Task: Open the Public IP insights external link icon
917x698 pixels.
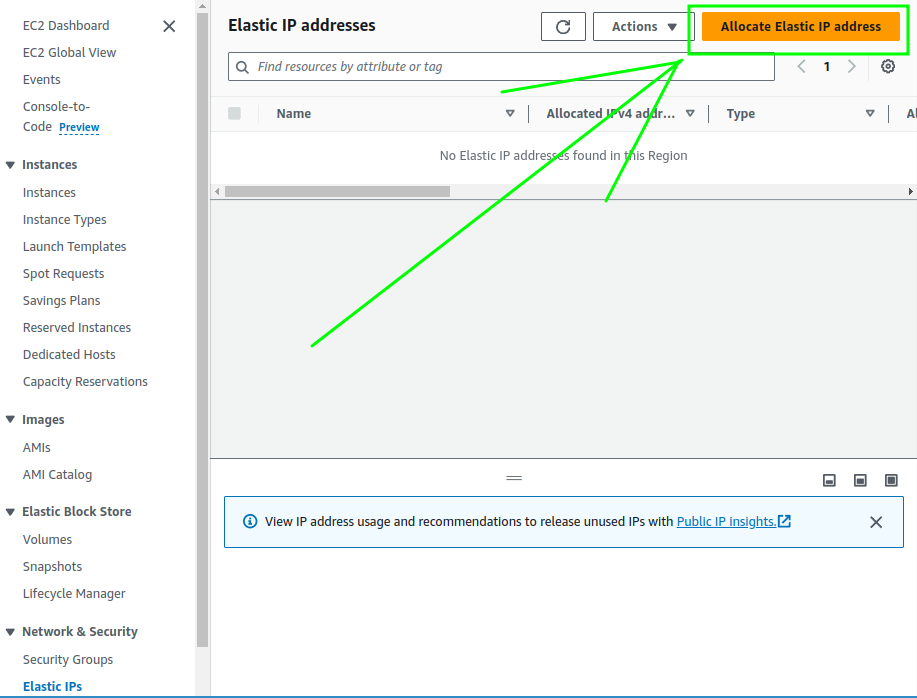Action: (x=785, y=521)
